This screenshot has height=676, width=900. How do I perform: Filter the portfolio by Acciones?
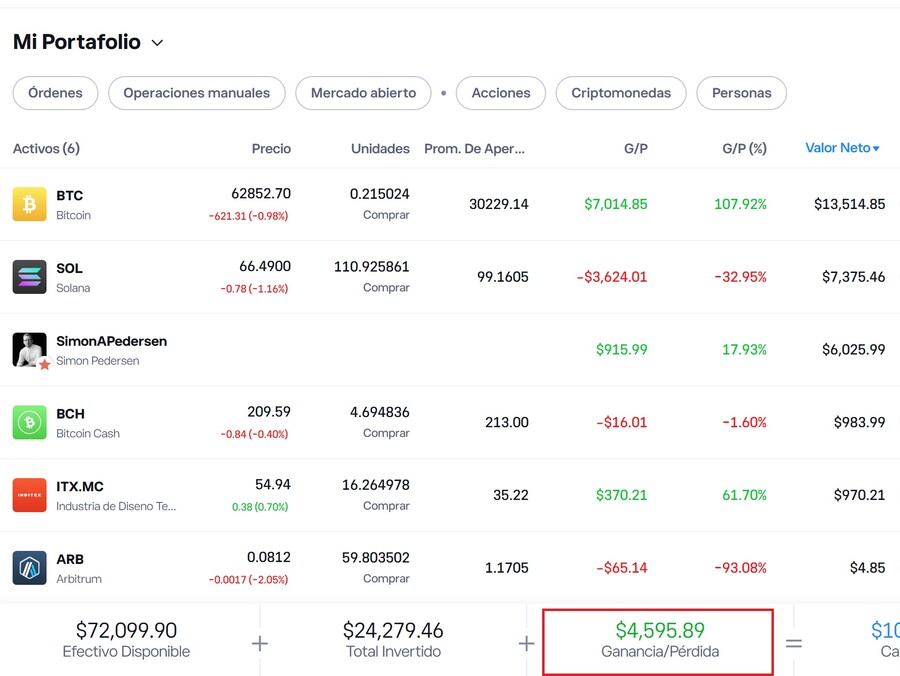coord(501,93)
